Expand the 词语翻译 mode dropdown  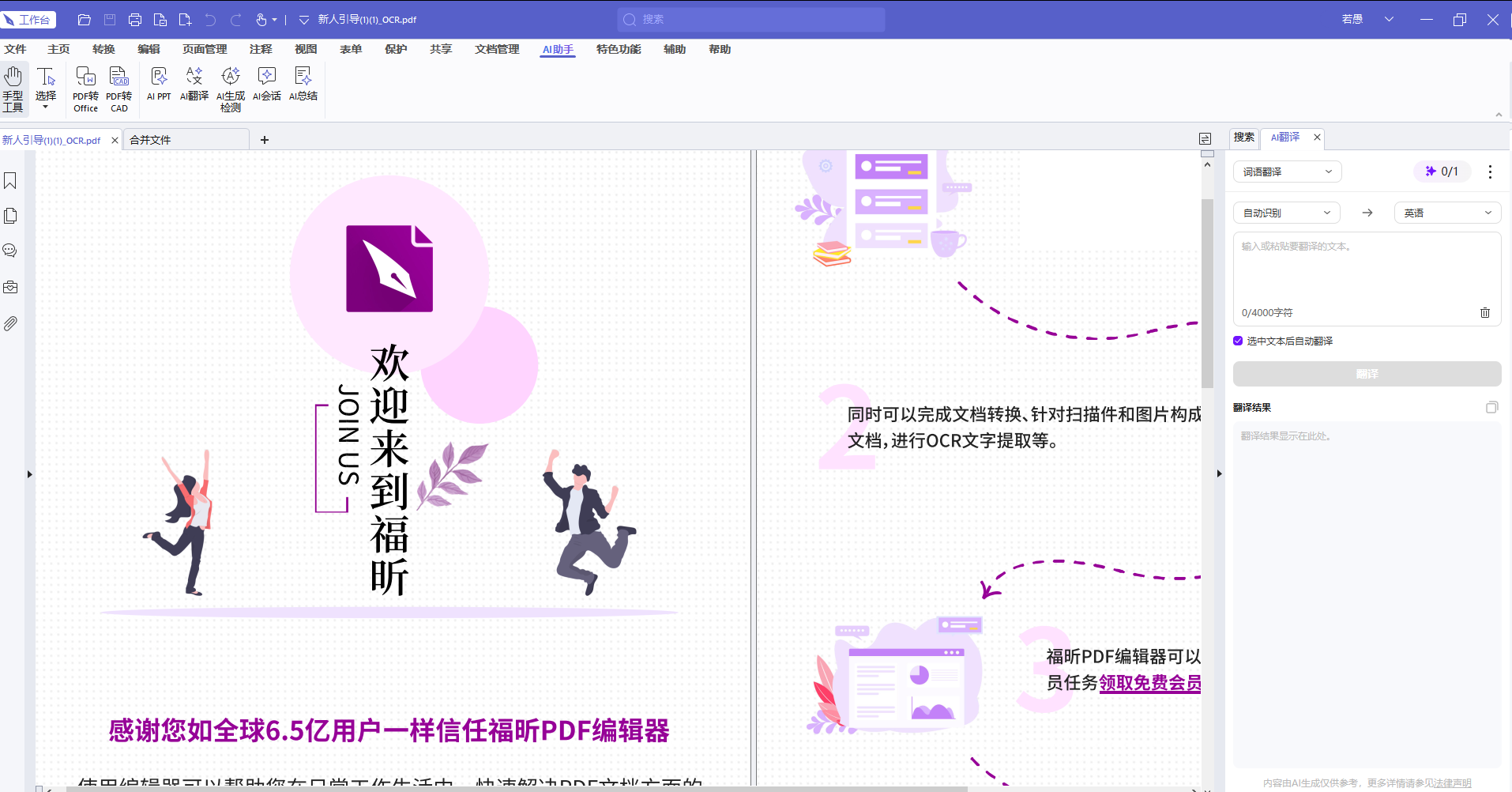click(x=1288, y=172)
